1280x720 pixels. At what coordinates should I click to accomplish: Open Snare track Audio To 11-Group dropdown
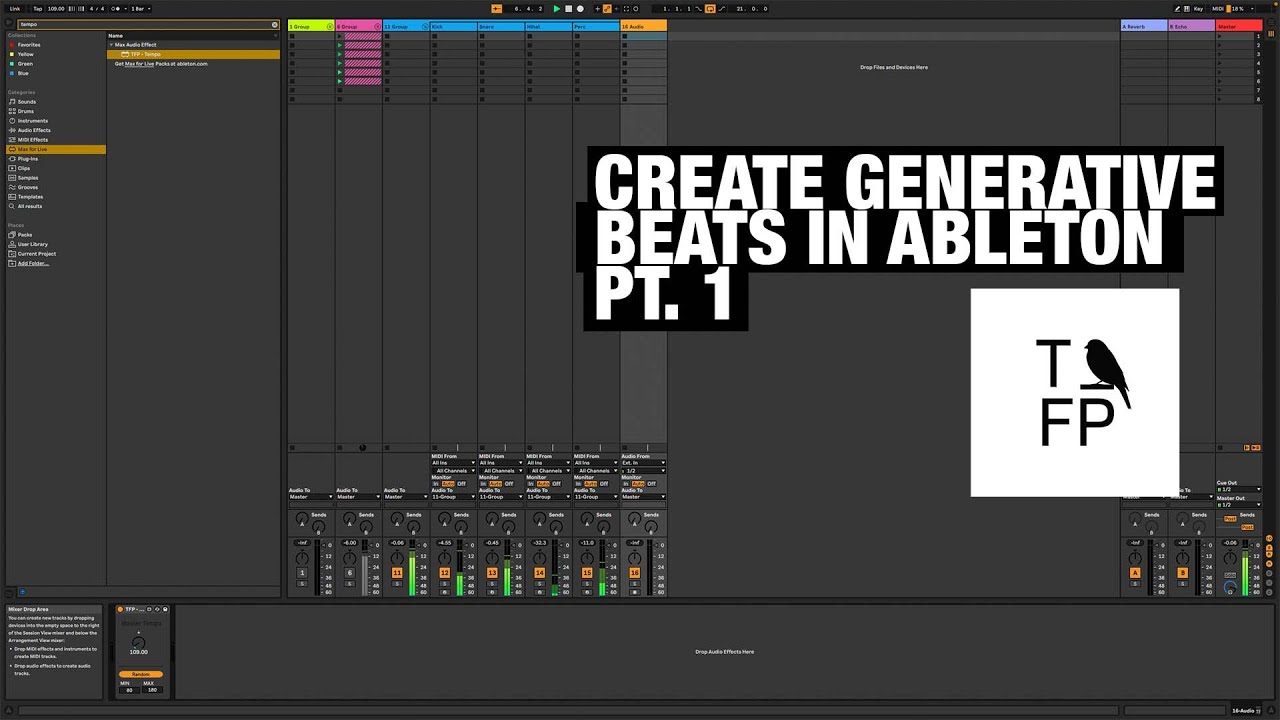coord(501,497)
